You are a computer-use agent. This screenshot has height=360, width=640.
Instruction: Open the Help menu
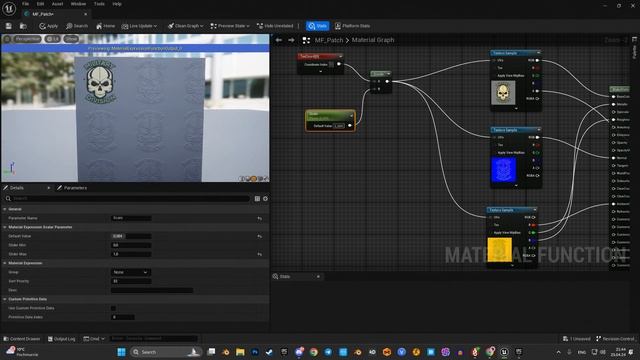pos(117,4)
